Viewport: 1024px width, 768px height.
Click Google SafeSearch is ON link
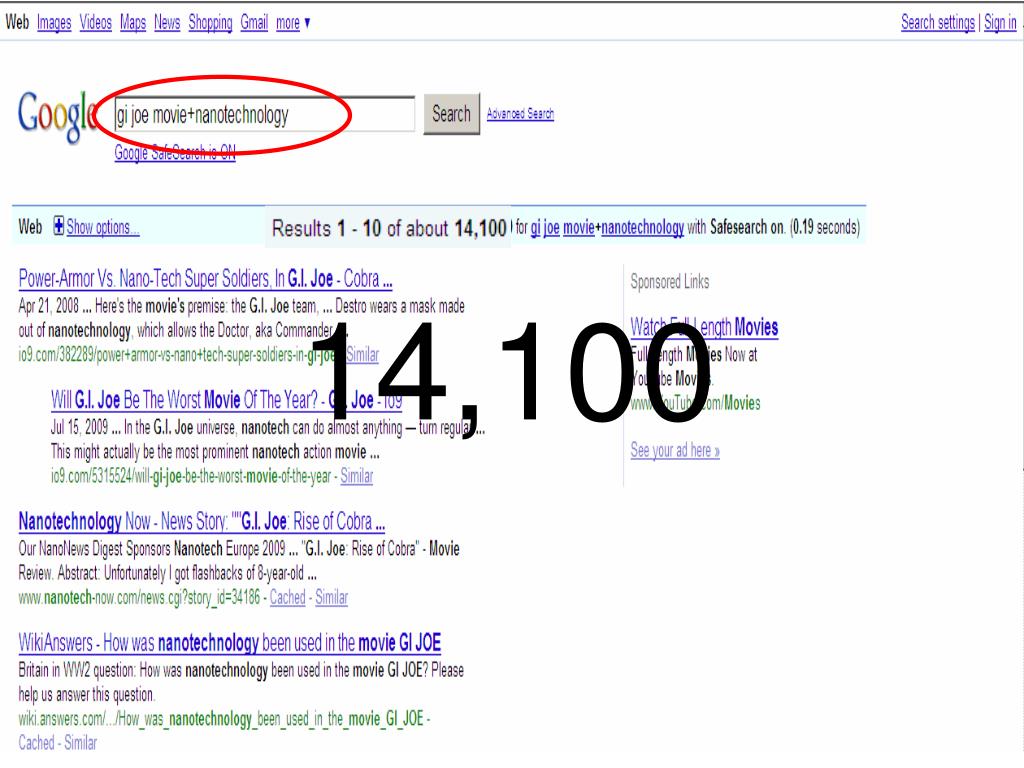[x=175, y=152]
